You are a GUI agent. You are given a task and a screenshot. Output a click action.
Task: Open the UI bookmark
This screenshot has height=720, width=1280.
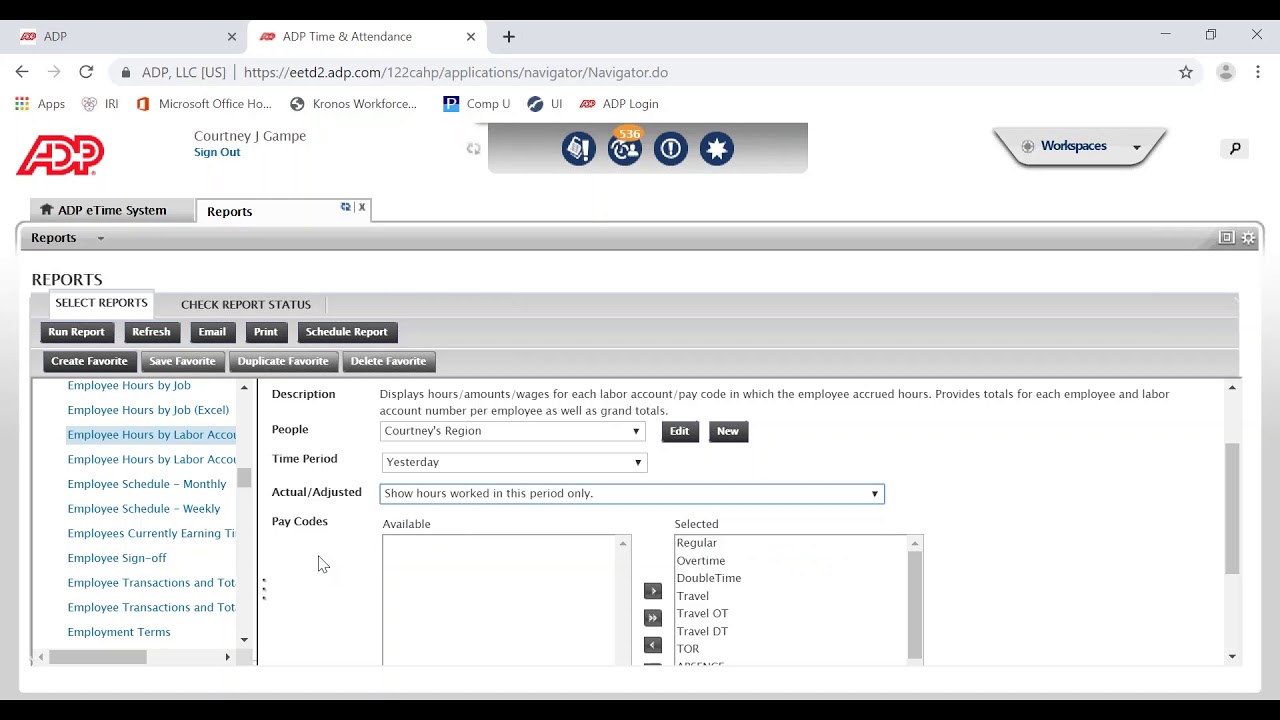[545, 104]
